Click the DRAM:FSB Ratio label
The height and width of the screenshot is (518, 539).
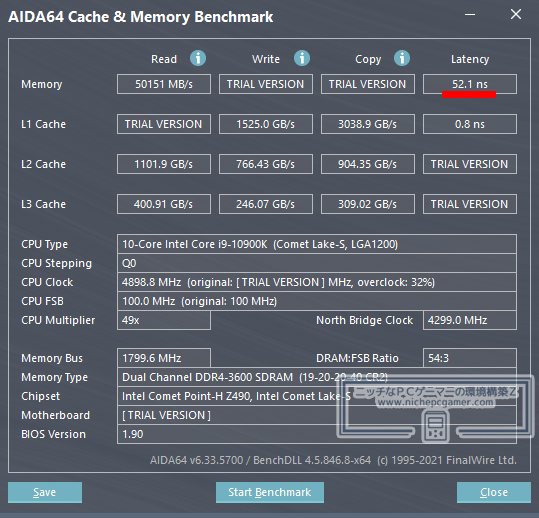[x=357, y=358]
